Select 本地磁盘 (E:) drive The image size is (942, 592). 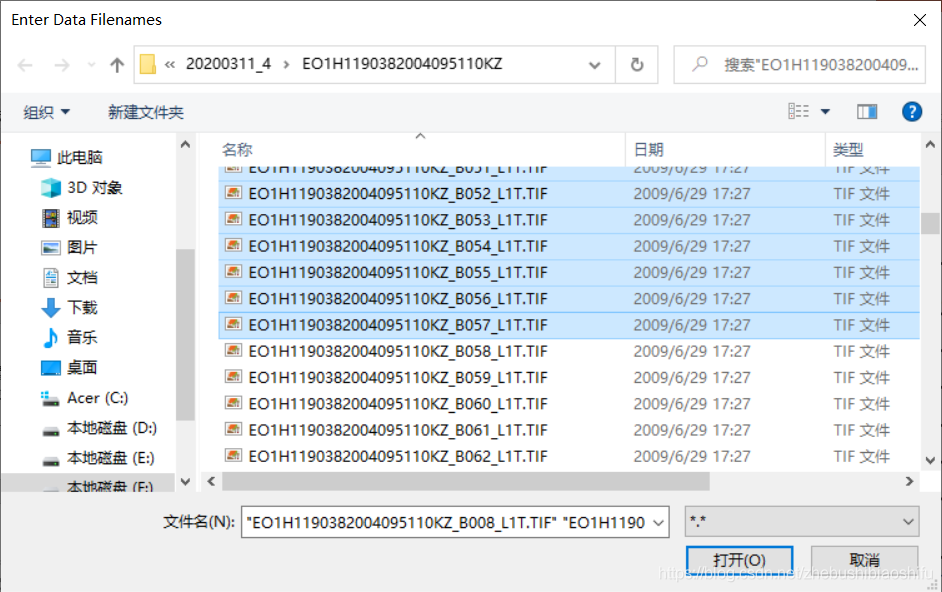[x=99, y=458]
